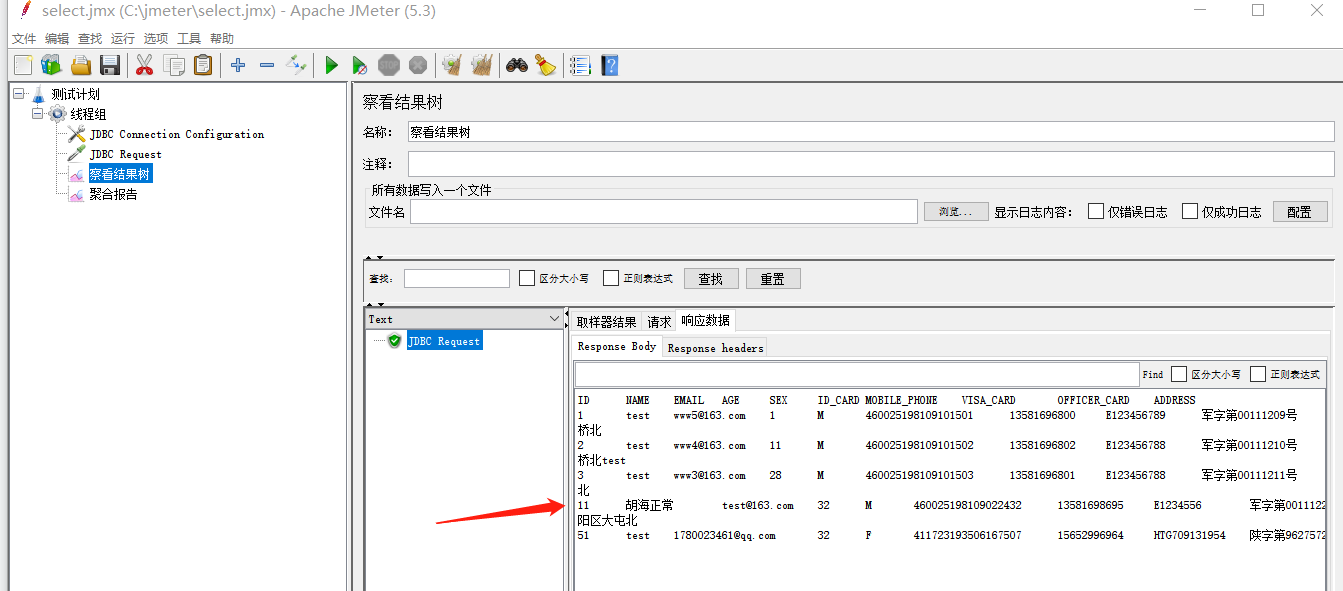1343x591 pixels.
Task: Open the 文件 menu
Action: coord(24,38)
